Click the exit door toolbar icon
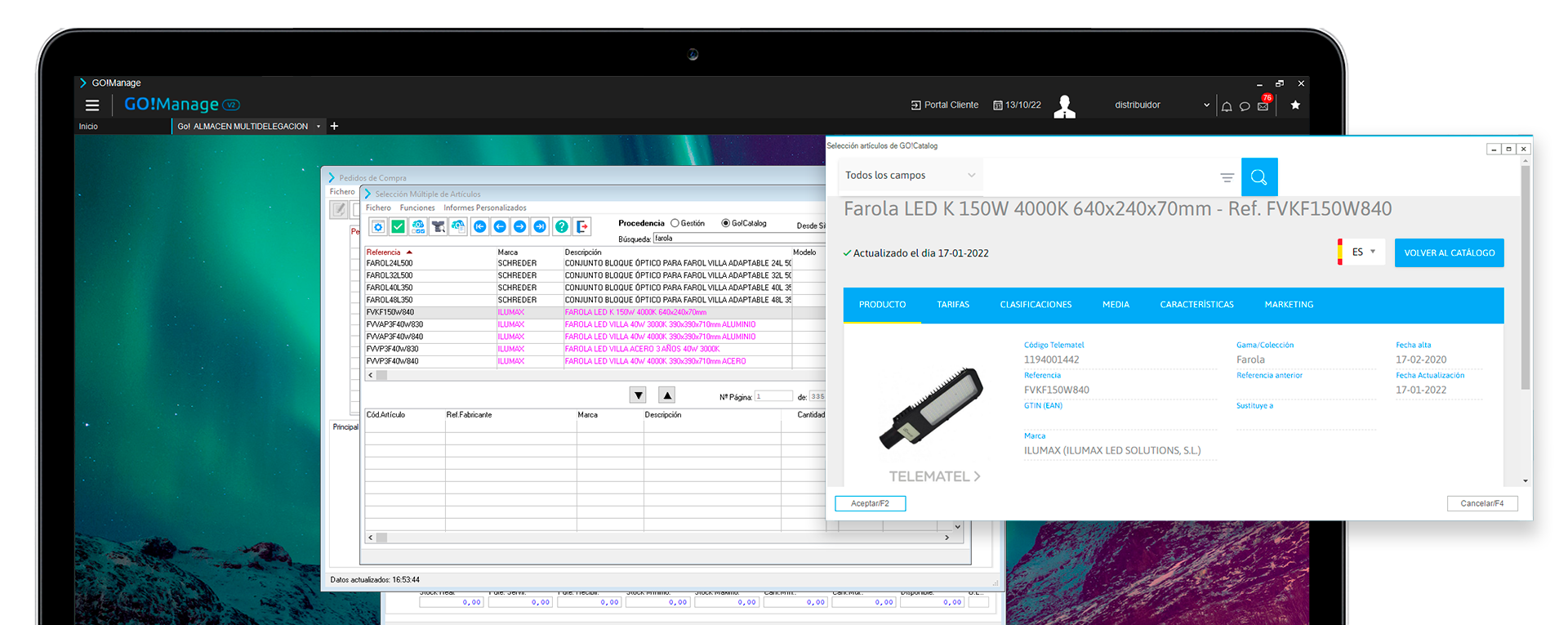The height and width of the screenshot is (625, 1568). [582, 226]
